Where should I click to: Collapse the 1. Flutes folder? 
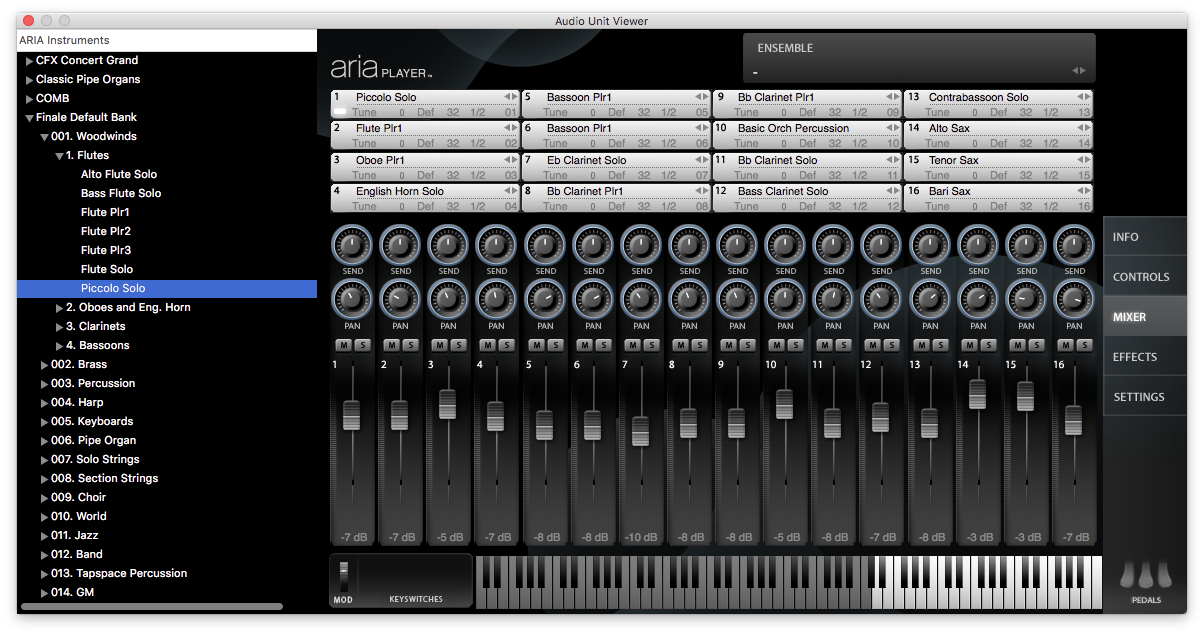(x=59, y=156)
